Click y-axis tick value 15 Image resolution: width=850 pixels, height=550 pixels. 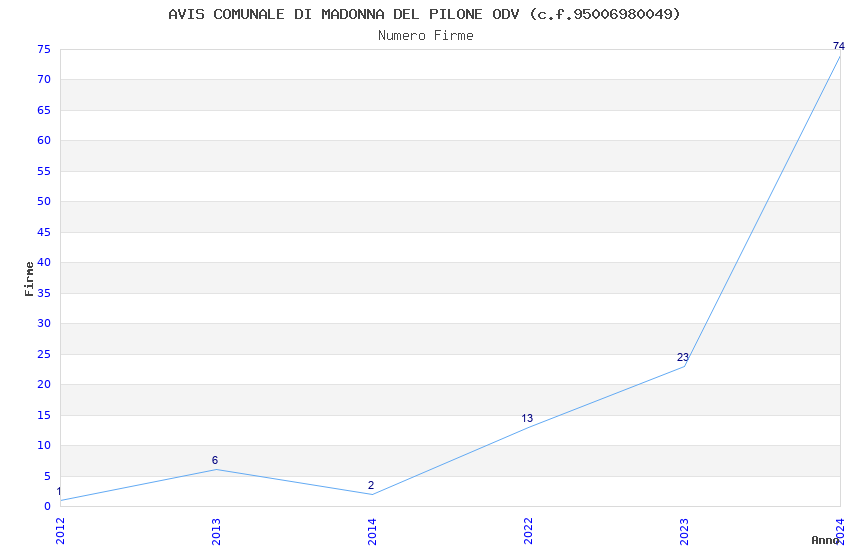[x=44, y=415]
